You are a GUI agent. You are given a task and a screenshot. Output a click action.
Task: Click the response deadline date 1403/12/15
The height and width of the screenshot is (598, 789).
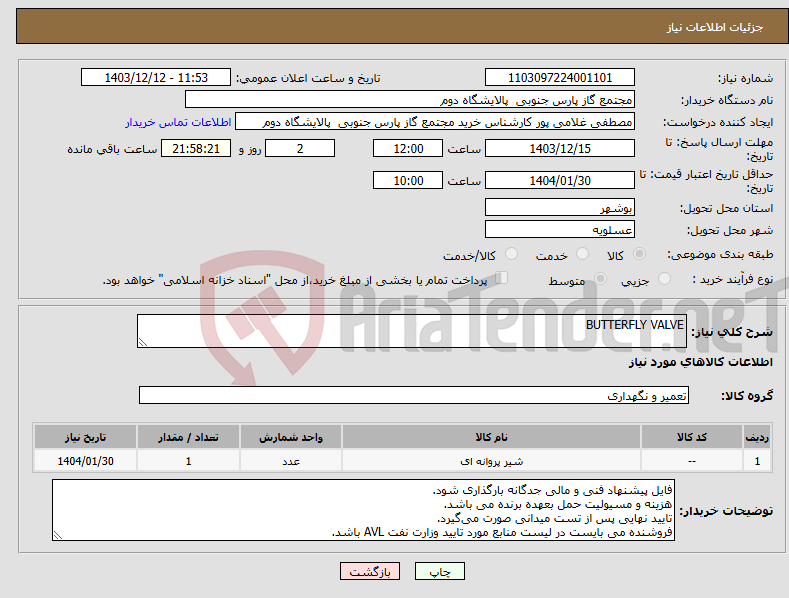click(x=560, y=148)
